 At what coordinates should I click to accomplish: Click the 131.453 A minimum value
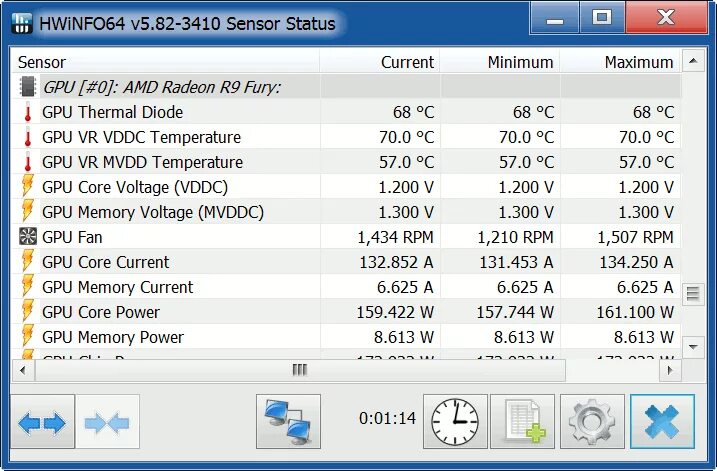point(516,262)
